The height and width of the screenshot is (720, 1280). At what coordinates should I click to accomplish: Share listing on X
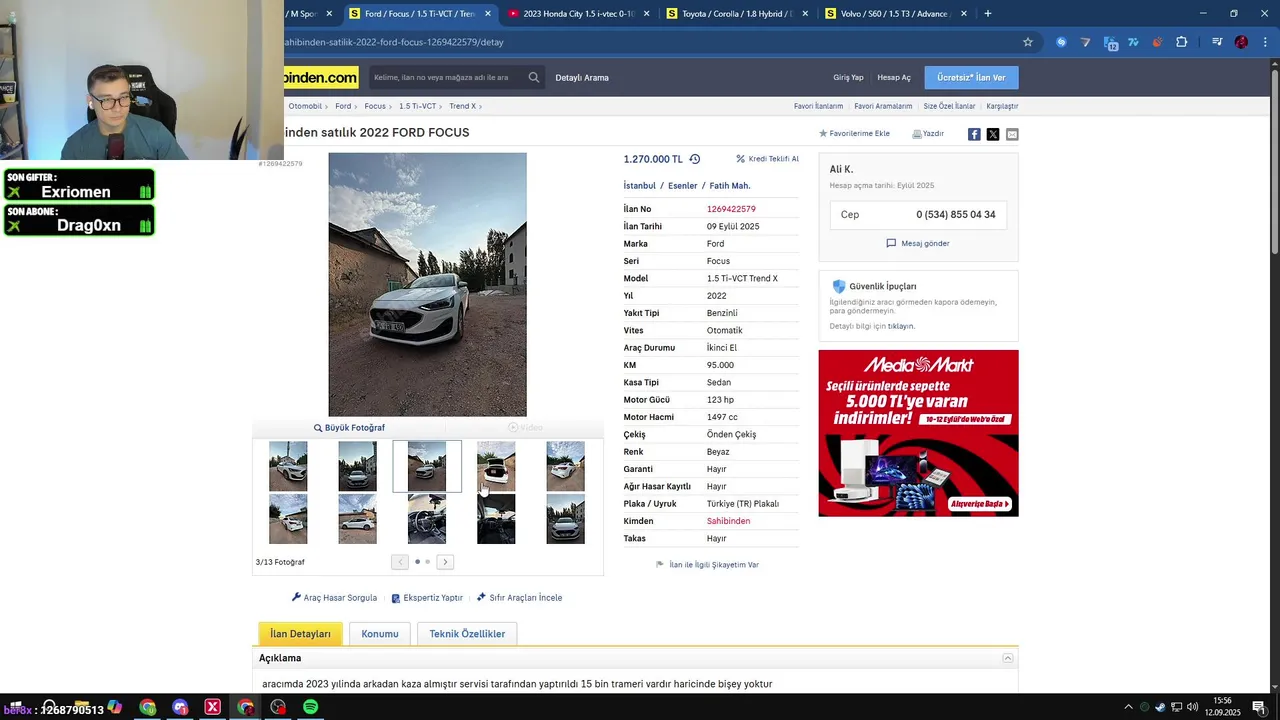(993, 134)
